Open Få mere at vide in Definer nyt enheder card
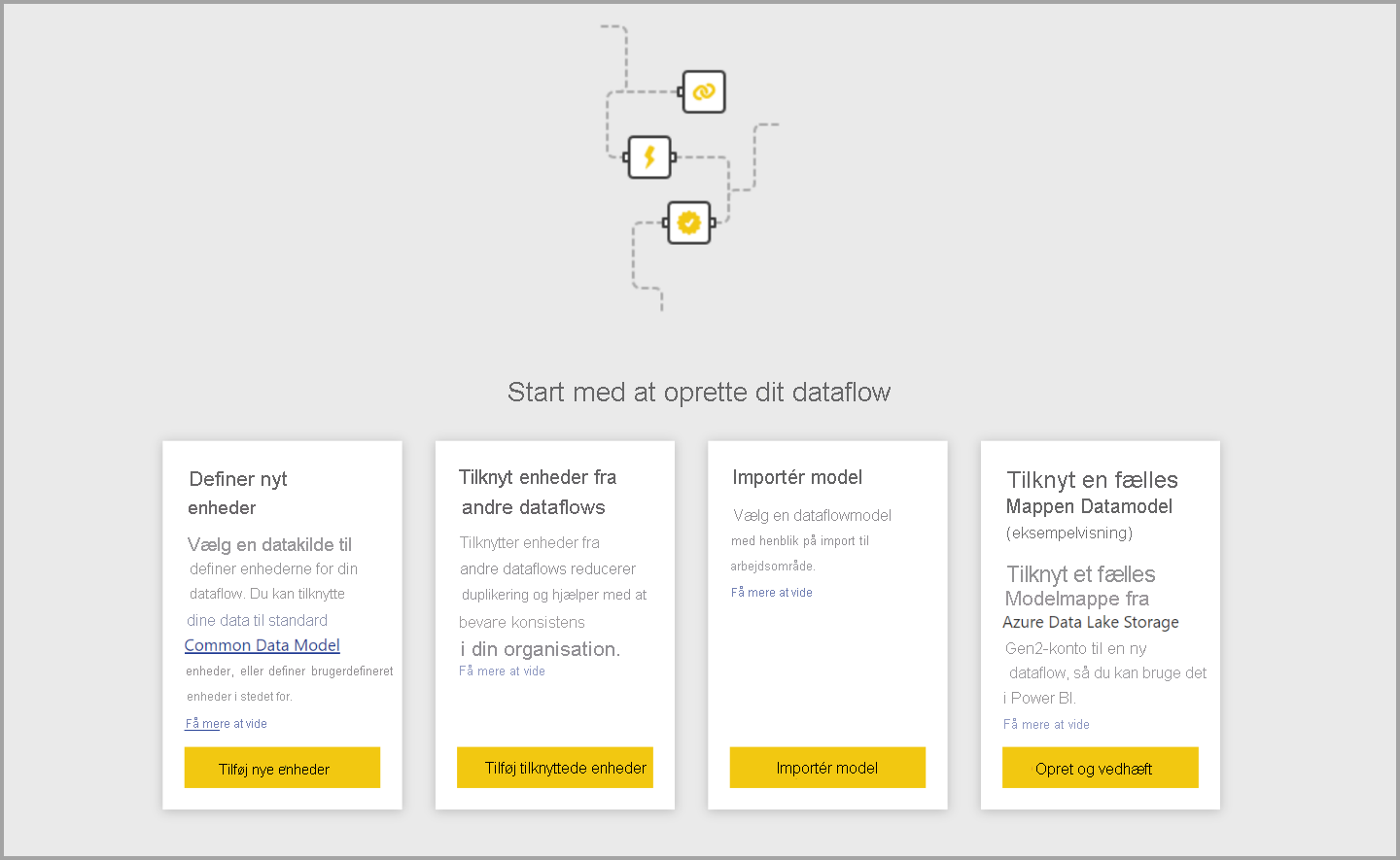The height and width of the screenshot is (860, 1400). click(227, 724)
